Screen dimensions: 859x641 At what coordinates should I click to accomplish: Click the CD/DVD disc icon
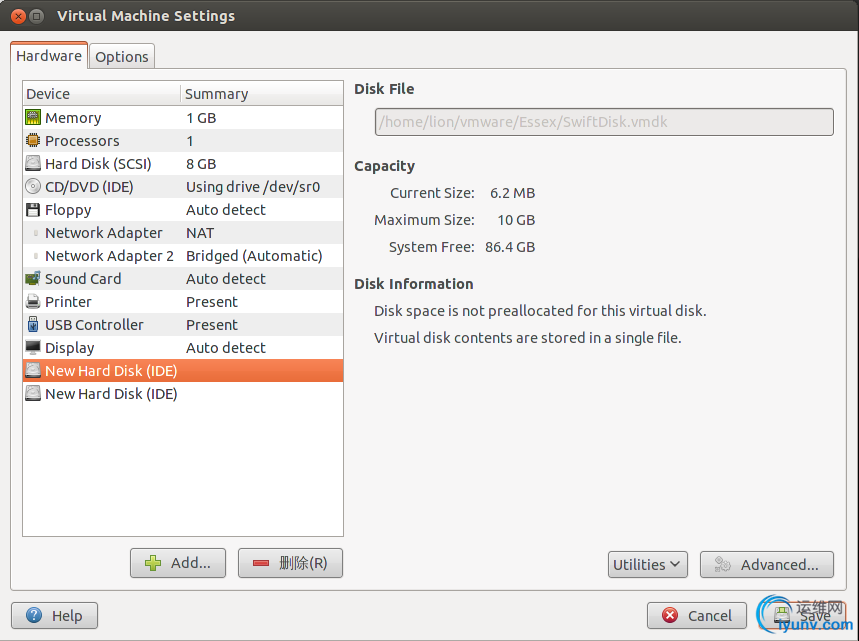[33, 187]
